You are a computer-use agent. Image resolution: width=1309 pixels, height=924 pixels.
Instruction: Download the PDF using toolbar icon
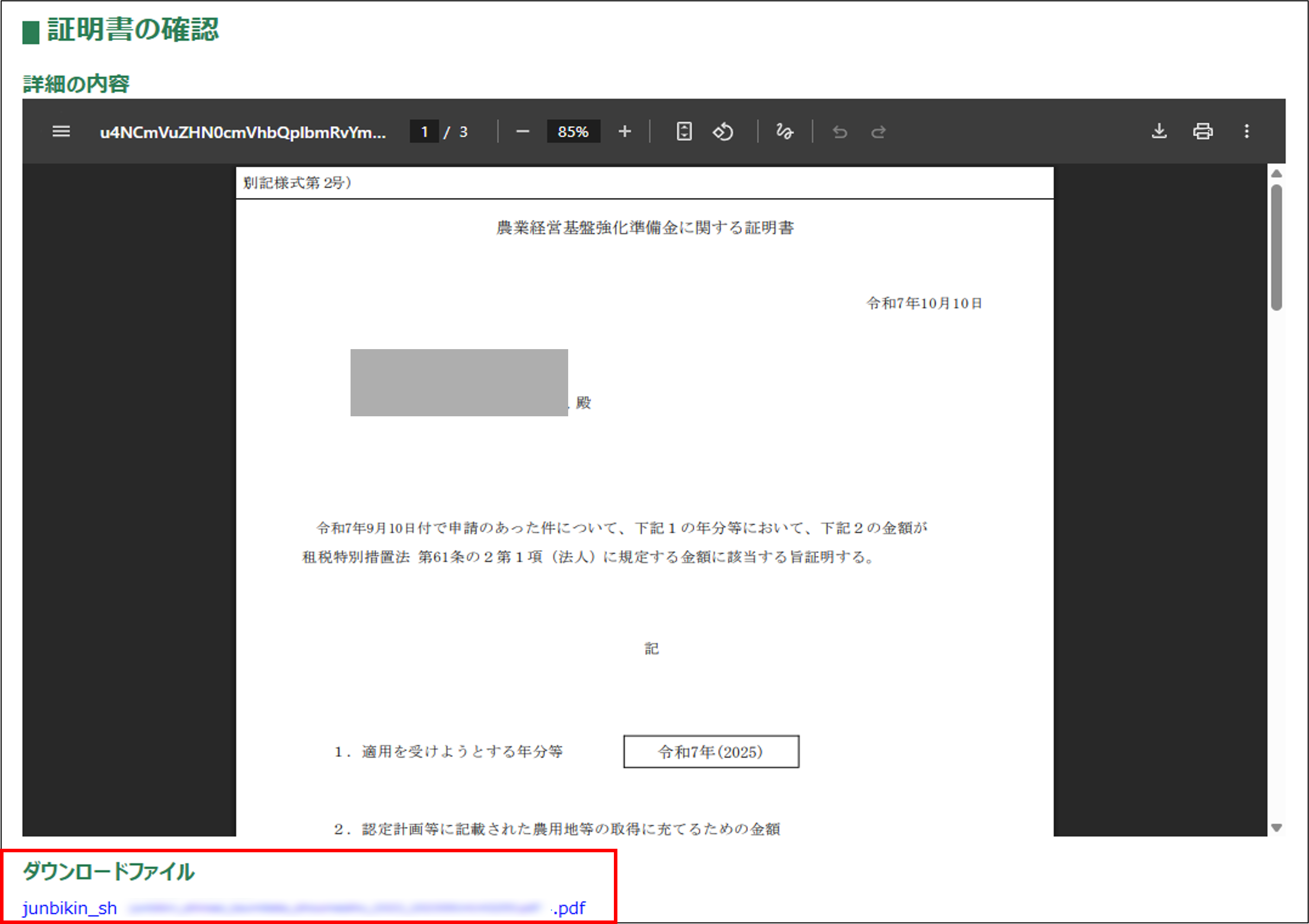tap(1159, 132)
